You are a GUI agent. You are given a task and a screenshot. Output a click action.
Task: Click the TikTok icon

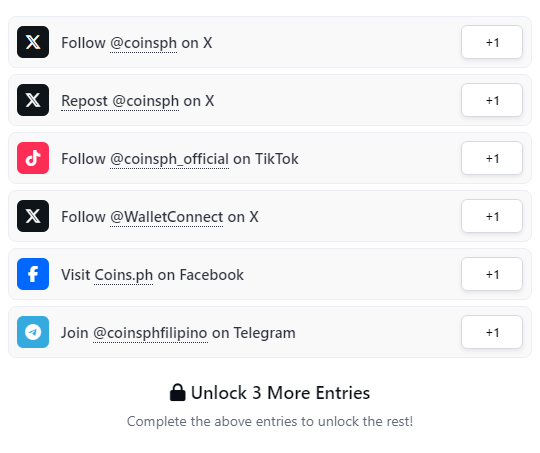[x=33, y=158]
